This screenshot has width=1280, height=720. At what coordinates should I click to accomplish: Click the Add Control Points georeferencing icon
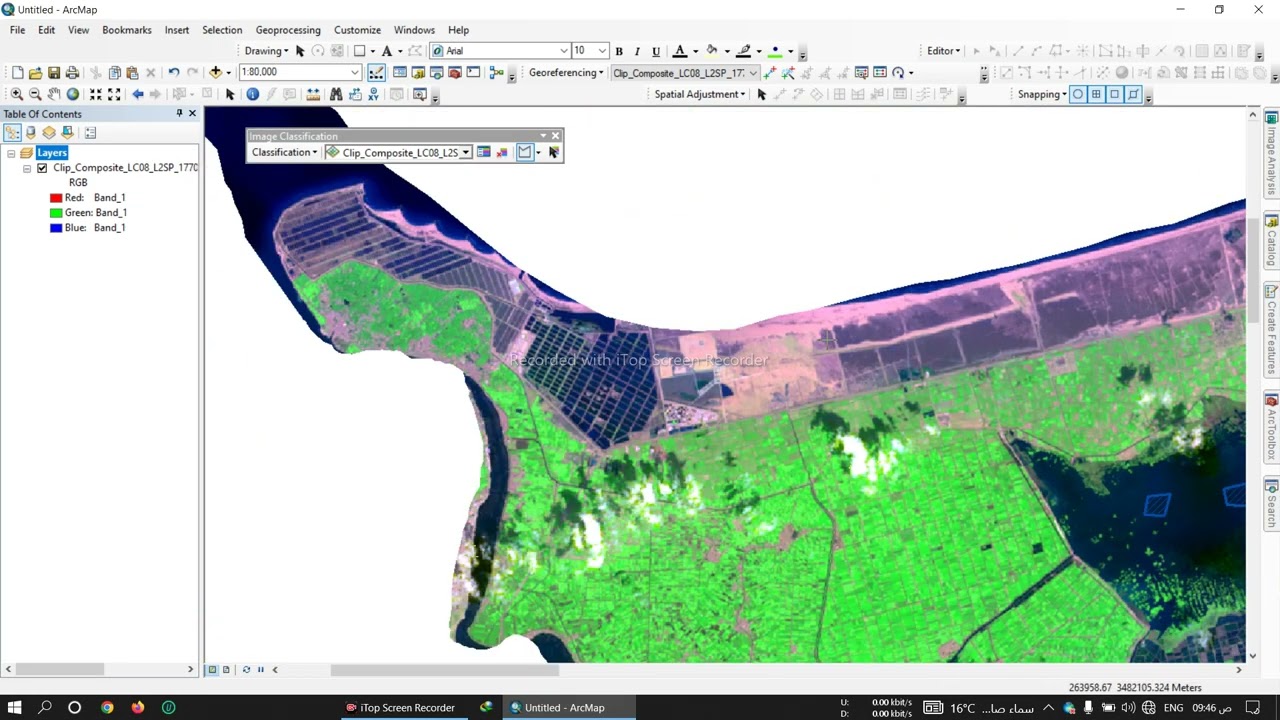pyautogui.click(x=770, y=72)
